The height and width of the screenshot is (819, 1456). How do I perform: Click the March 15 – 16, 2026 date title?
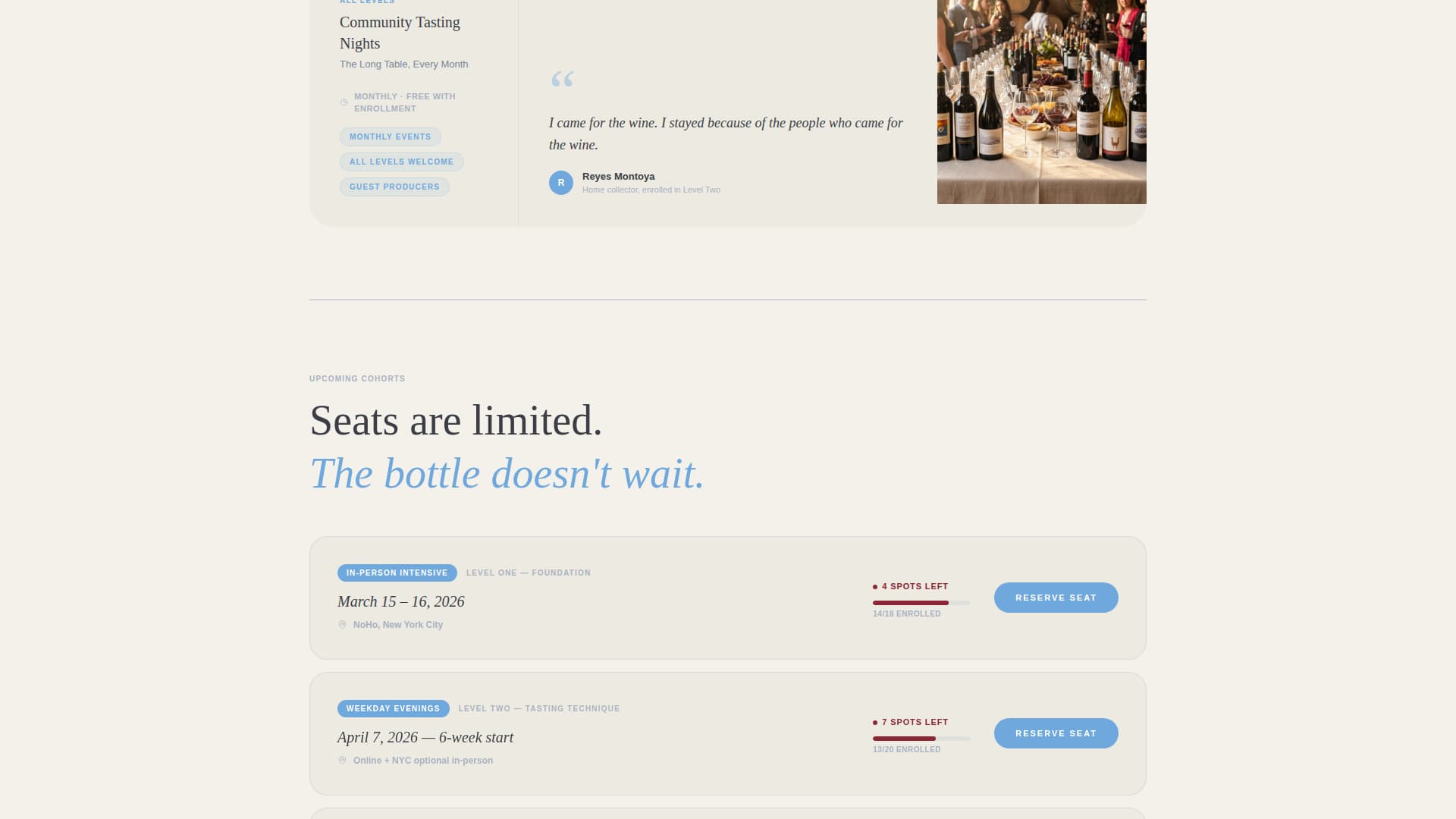tap(400, 602)
